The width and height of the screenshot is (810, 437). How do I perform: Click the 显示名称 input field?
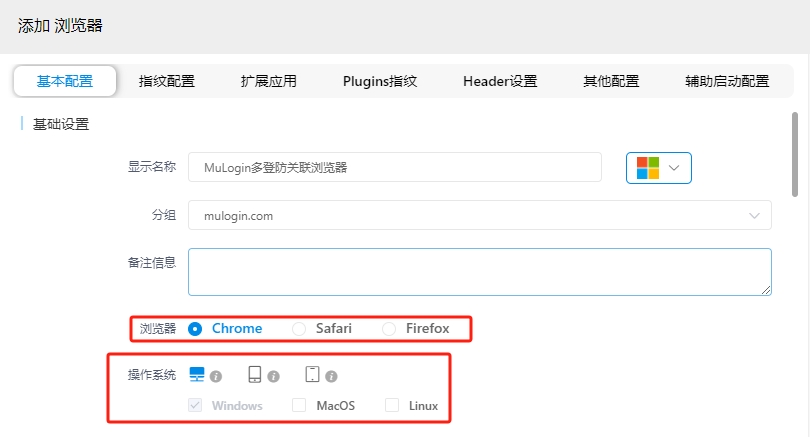click(395, 167)
